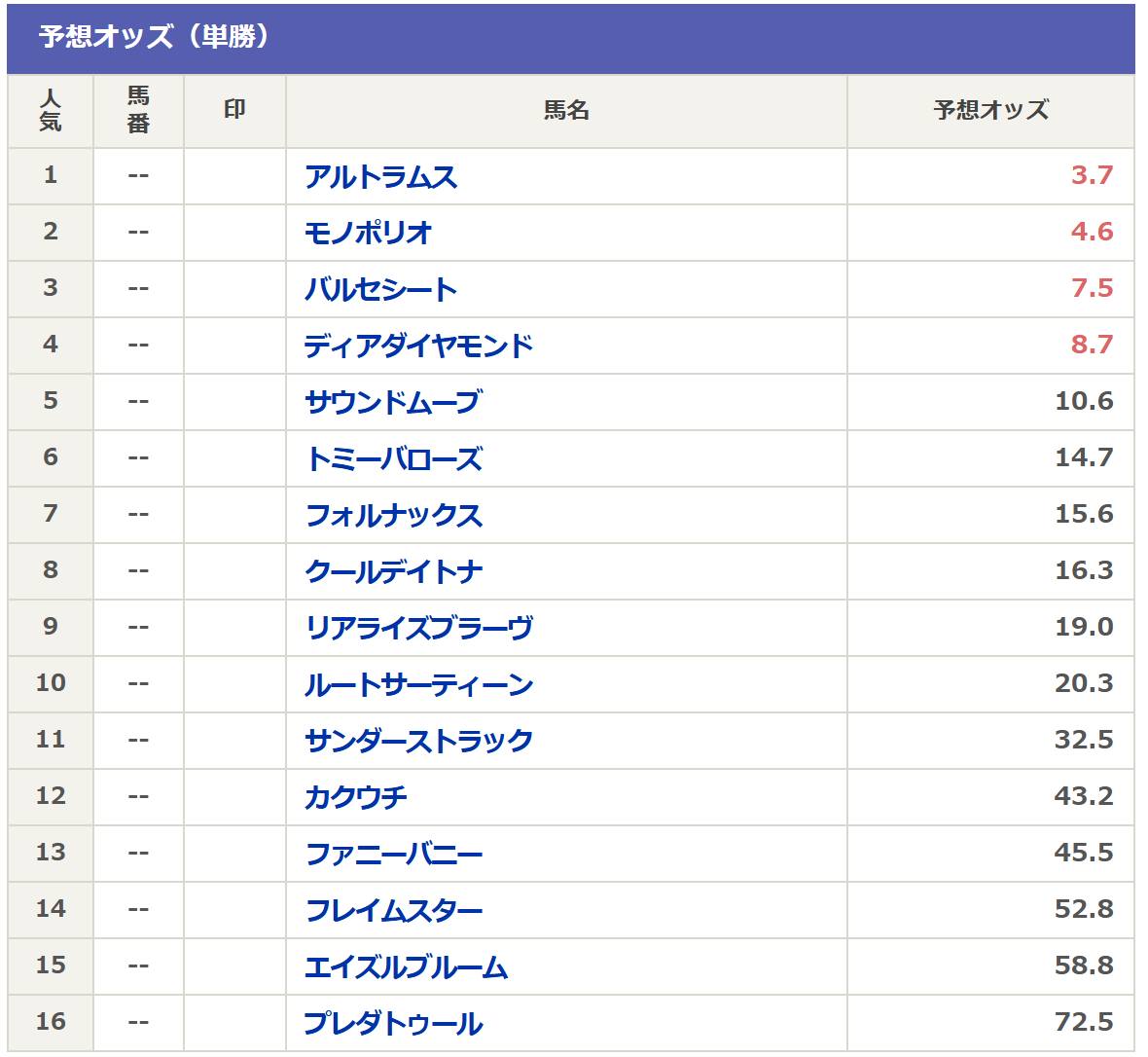The width and height of the screenshot is (1148, 1057).
Task: Select the カクウチ horse link
Action: pos(355,797)
